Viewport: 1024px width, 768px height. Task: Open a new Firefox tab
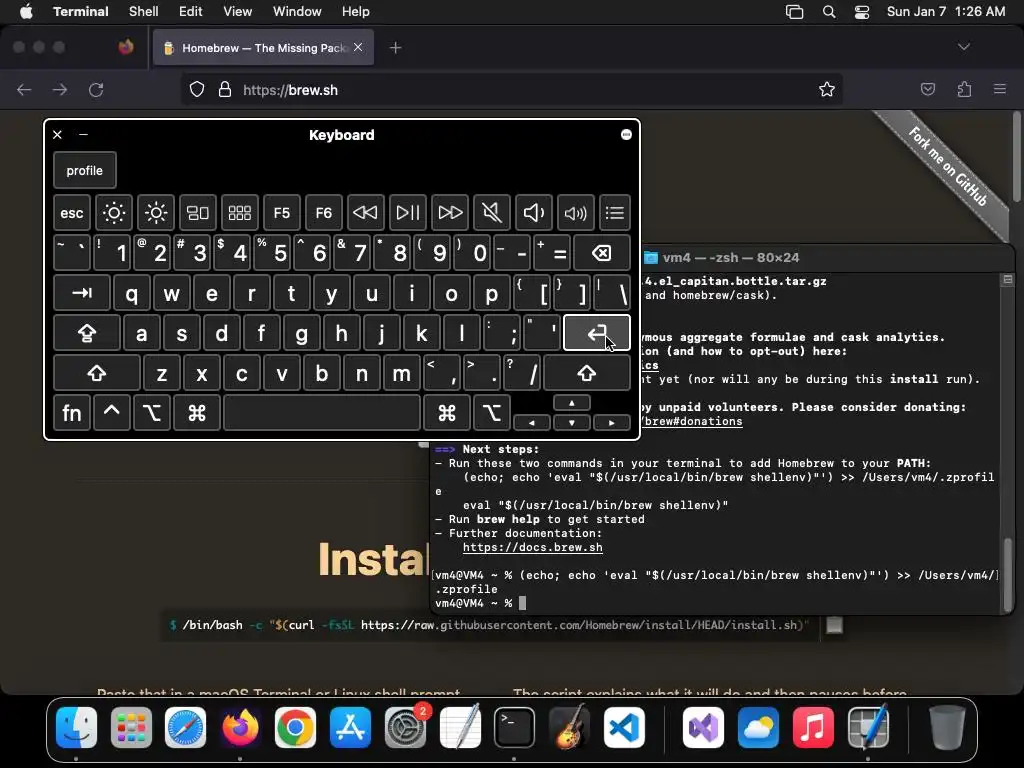(x=395, y=48)
